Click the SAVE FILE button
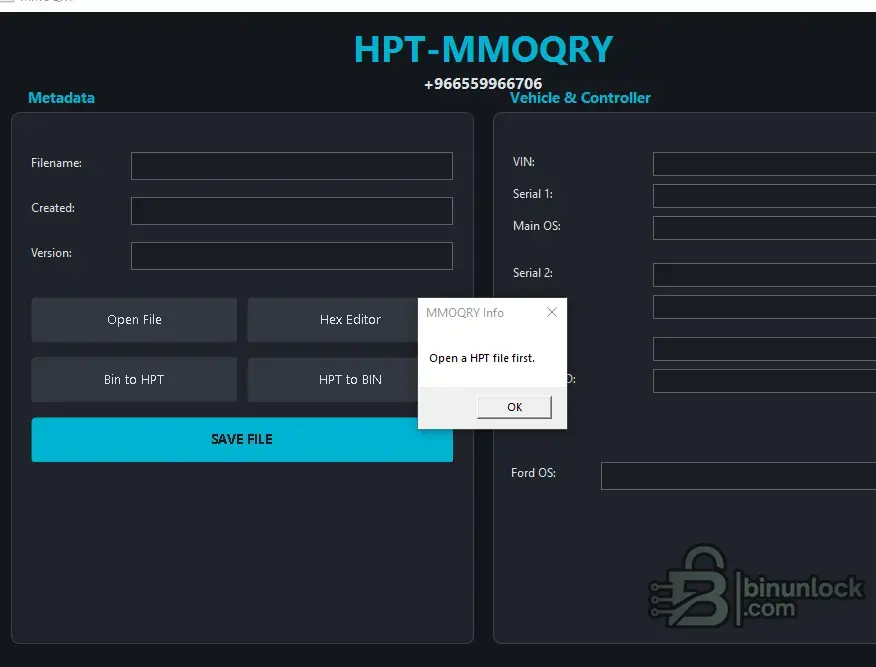Image resolution: width=876 pixels, height=667 pixels. click(x=242, y=440)
